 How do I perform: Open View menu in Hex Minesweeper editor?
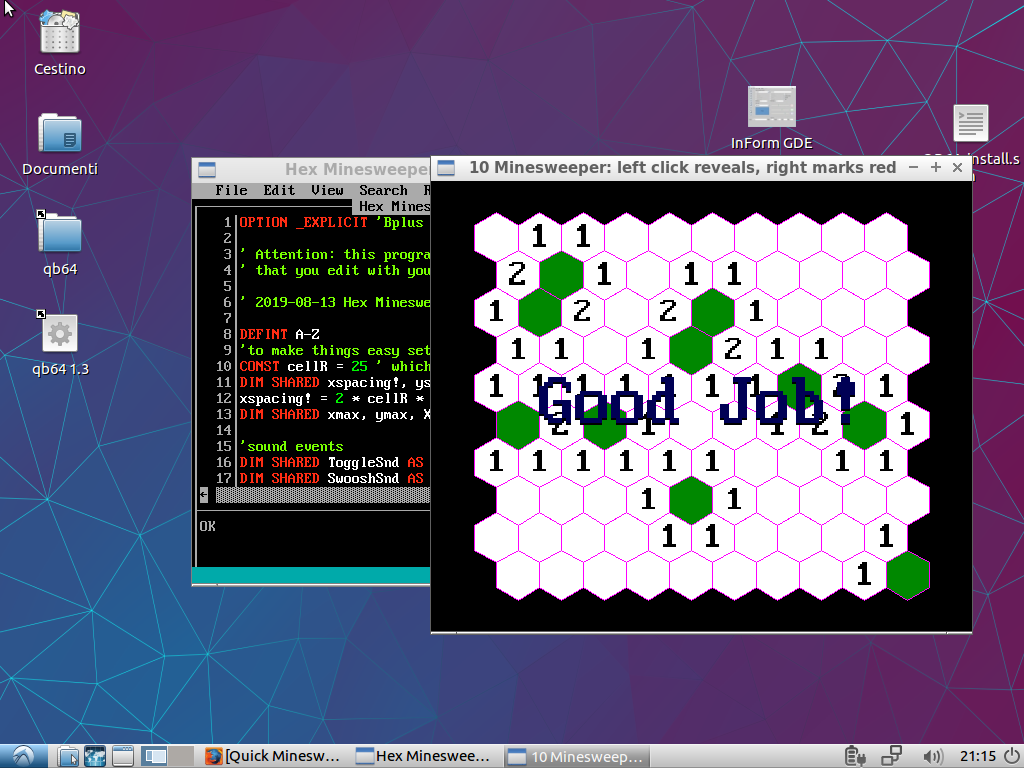click(327, 190)
